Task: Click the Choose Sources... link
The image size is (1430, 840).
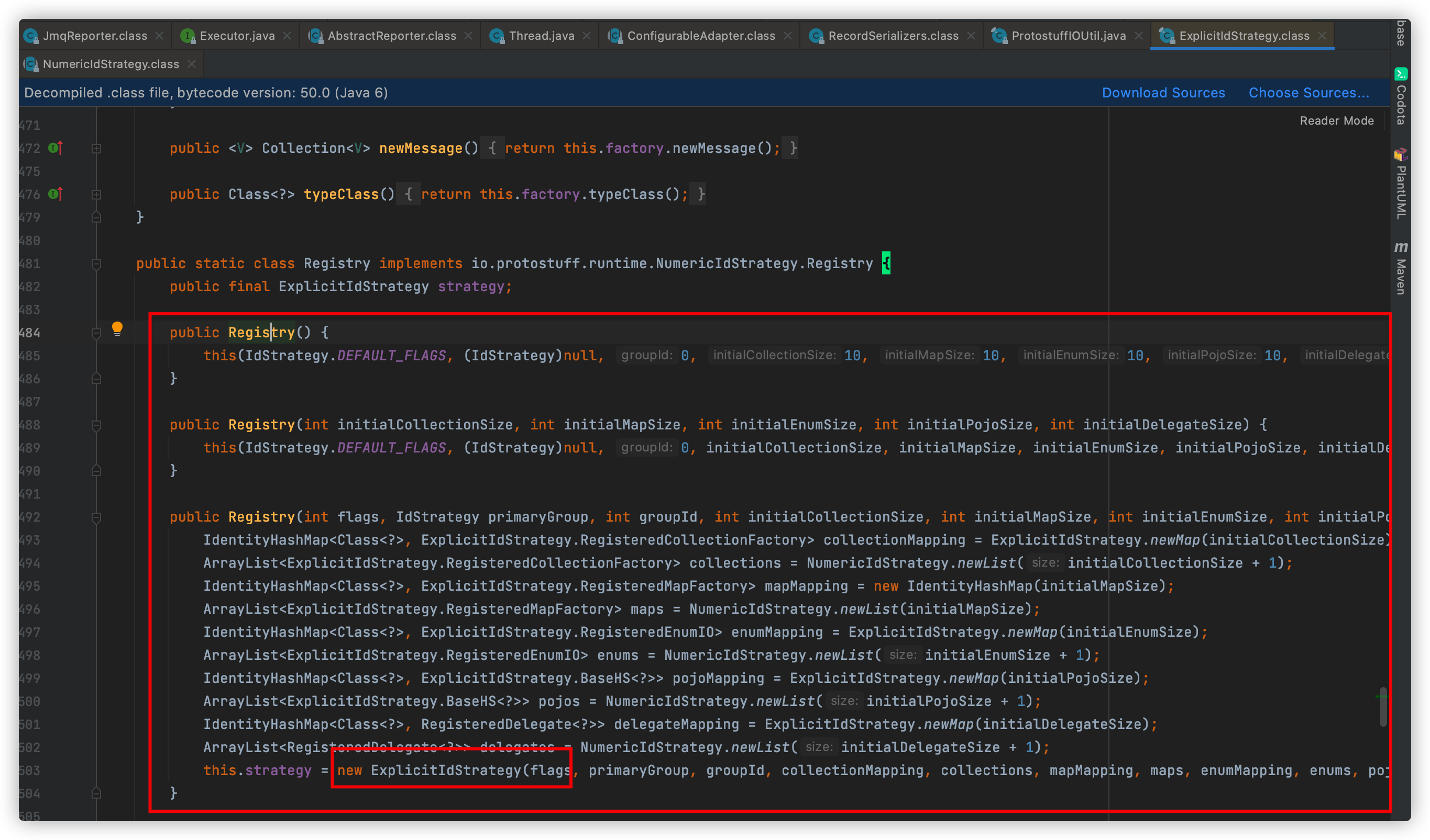Action: 1308,93
